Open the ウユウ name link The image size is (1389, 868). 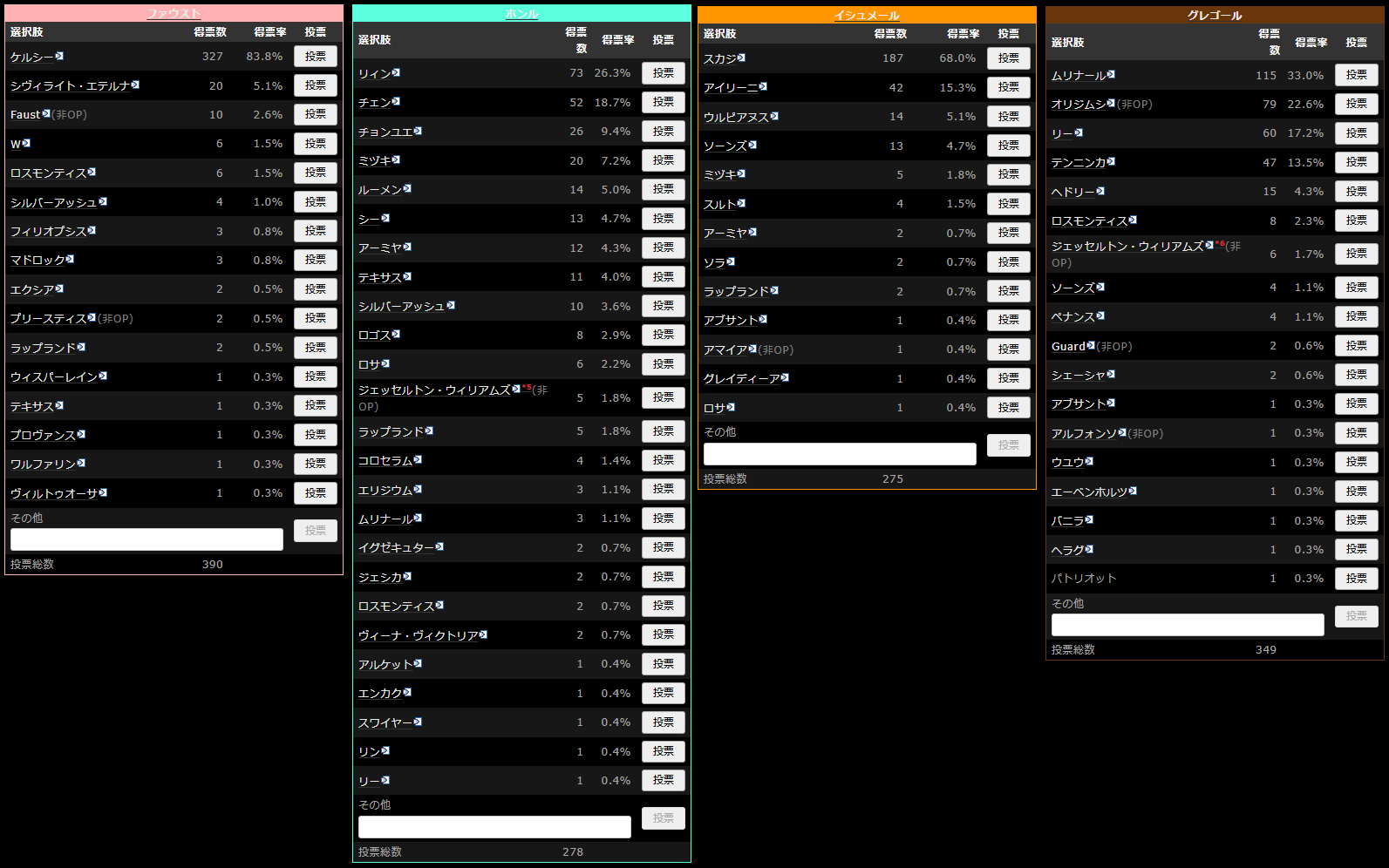(x=1068, y=462)
